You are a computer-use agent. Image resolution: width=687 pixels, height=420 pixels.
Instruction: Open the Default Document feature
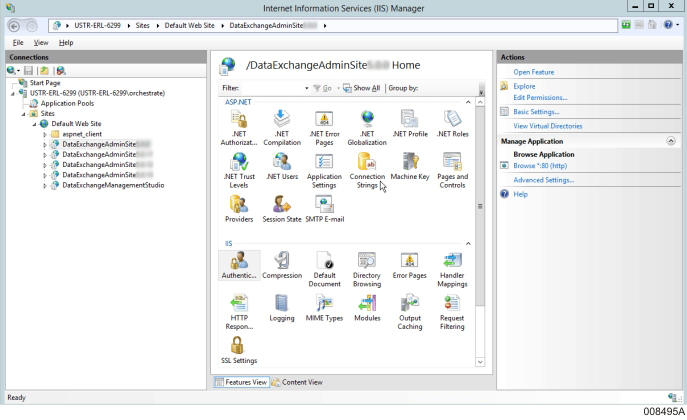324,269
